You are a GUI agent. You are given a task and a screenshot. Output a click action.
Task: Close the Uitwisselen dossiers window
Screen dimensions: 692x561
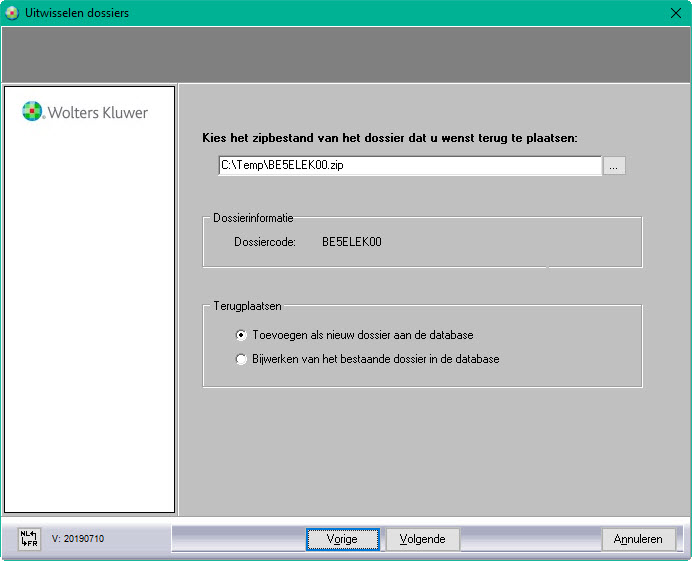[675, 13]
